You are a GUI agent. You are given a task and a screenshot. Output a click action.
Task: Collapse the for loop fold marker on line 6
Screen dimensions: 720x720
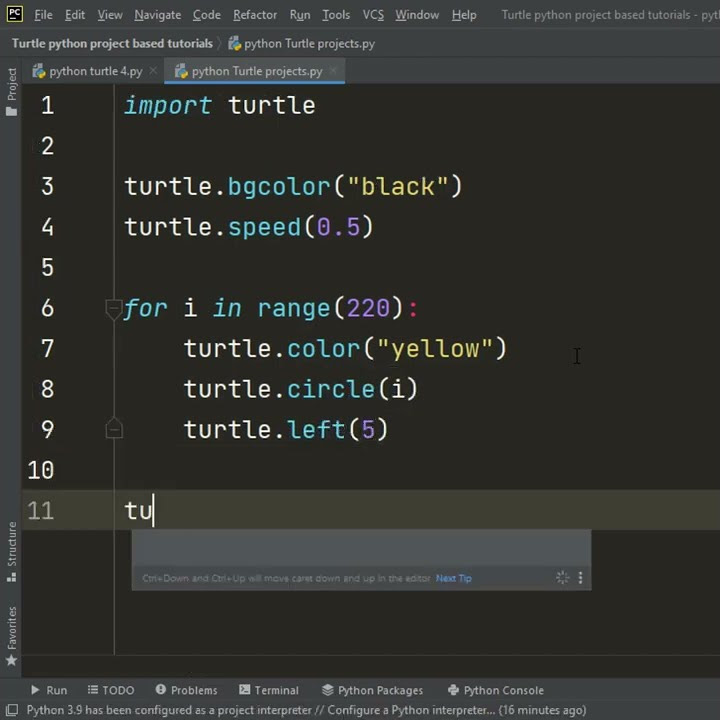[113, 309]
